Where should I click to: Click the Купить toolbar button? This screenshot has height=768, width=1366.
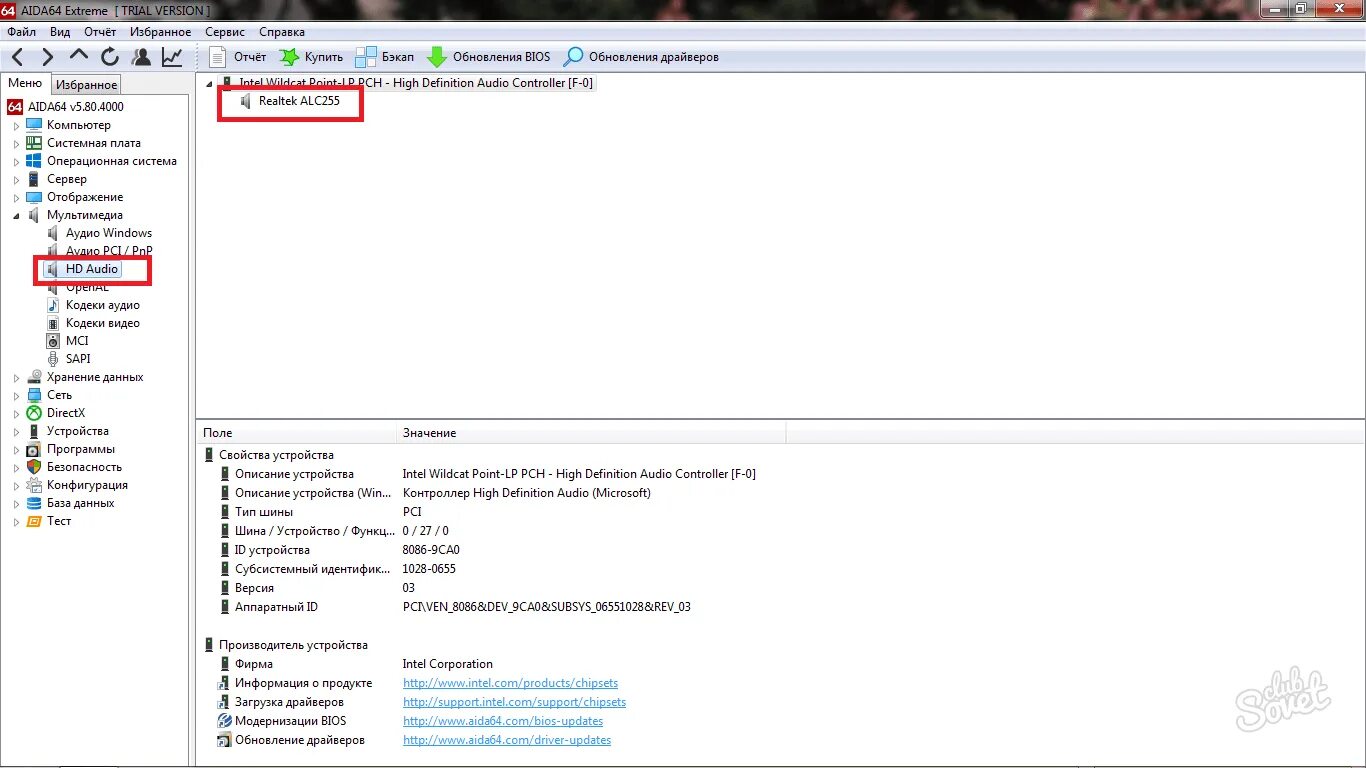point(311,57)
